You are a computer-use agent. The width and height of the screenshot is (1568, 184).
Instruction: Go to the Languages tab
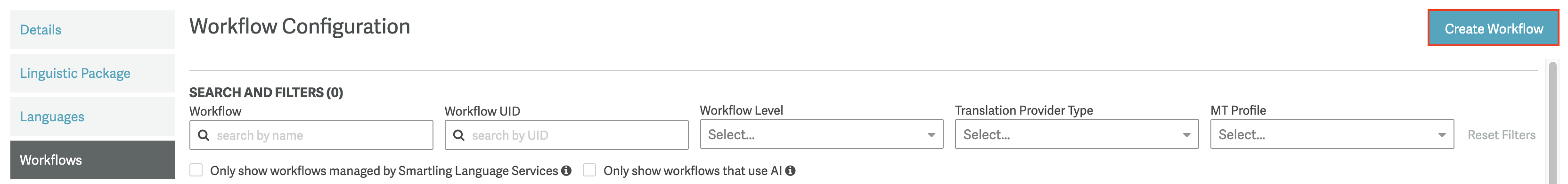[92, 117]
